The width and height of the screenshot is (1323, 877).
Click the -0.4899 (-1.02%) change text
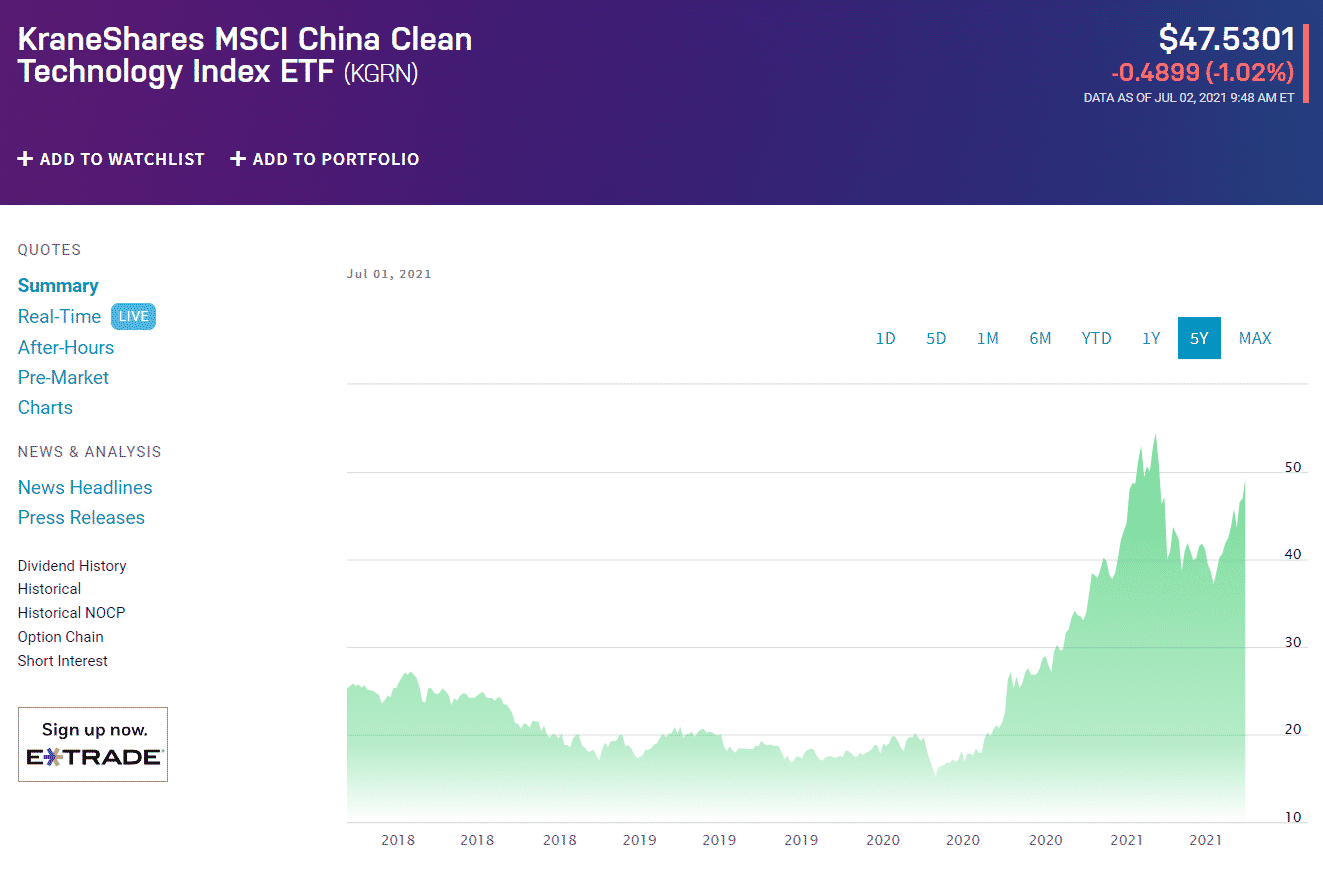point(1203,72)
